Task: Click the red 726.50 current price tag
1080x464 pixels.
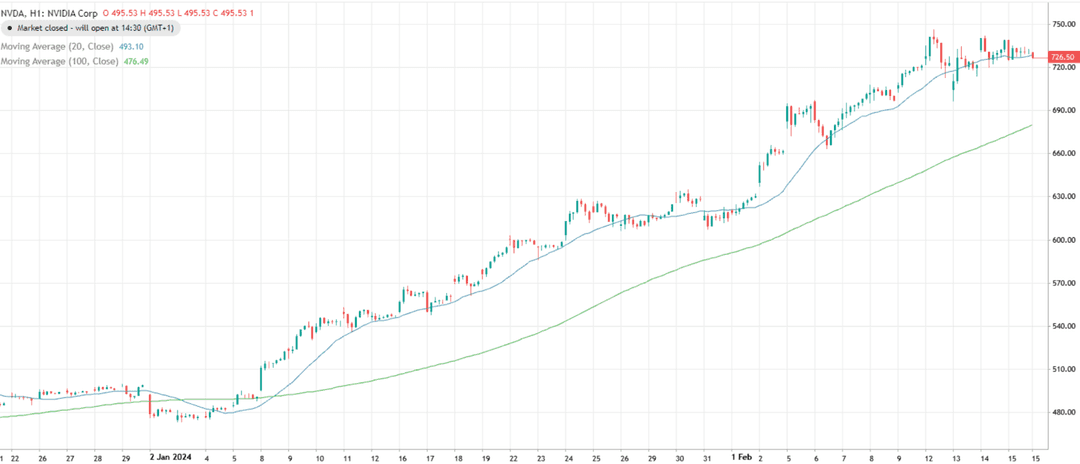Action: [1061, 57]
